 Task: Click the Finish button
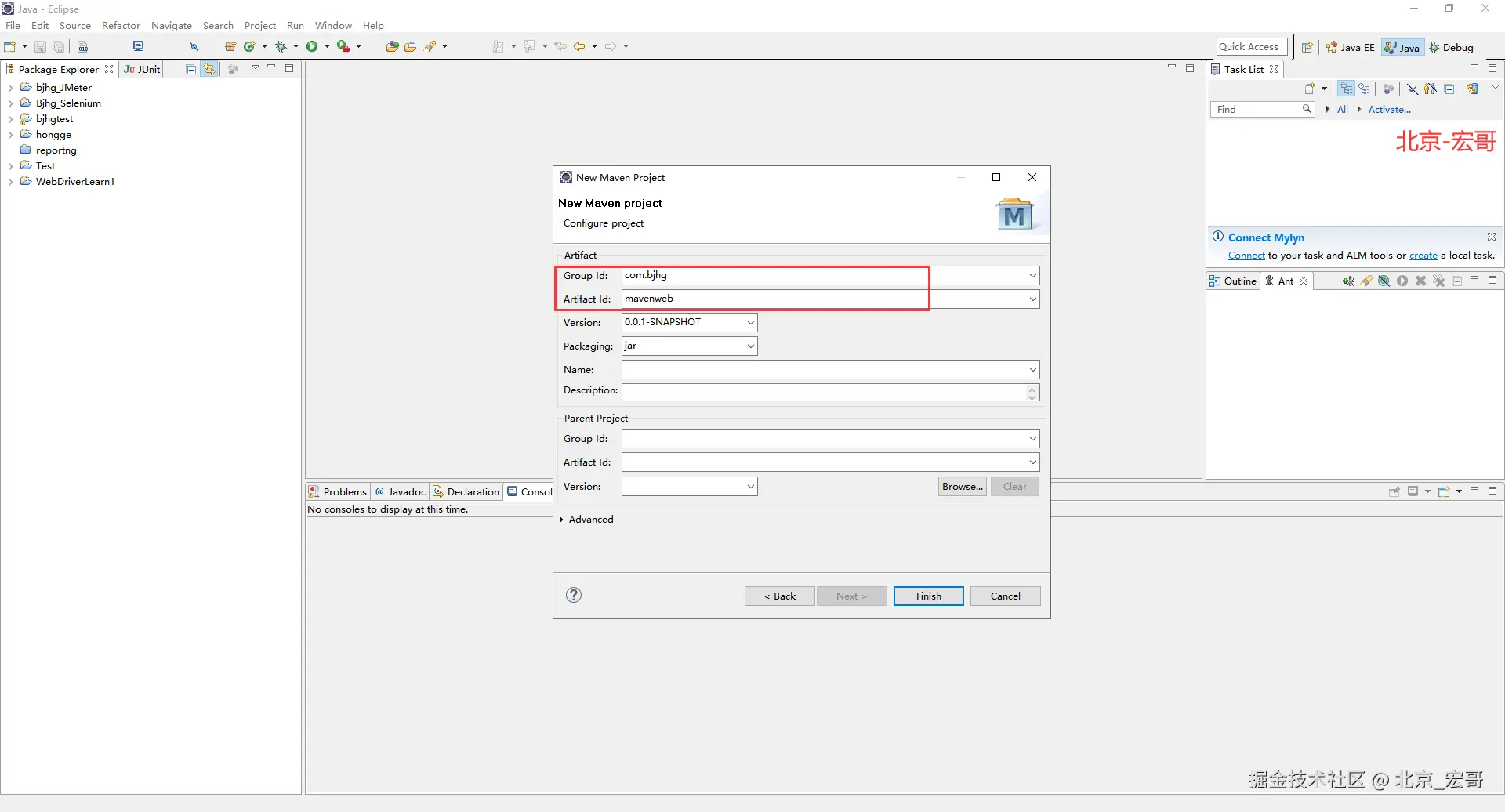[929, 596]
